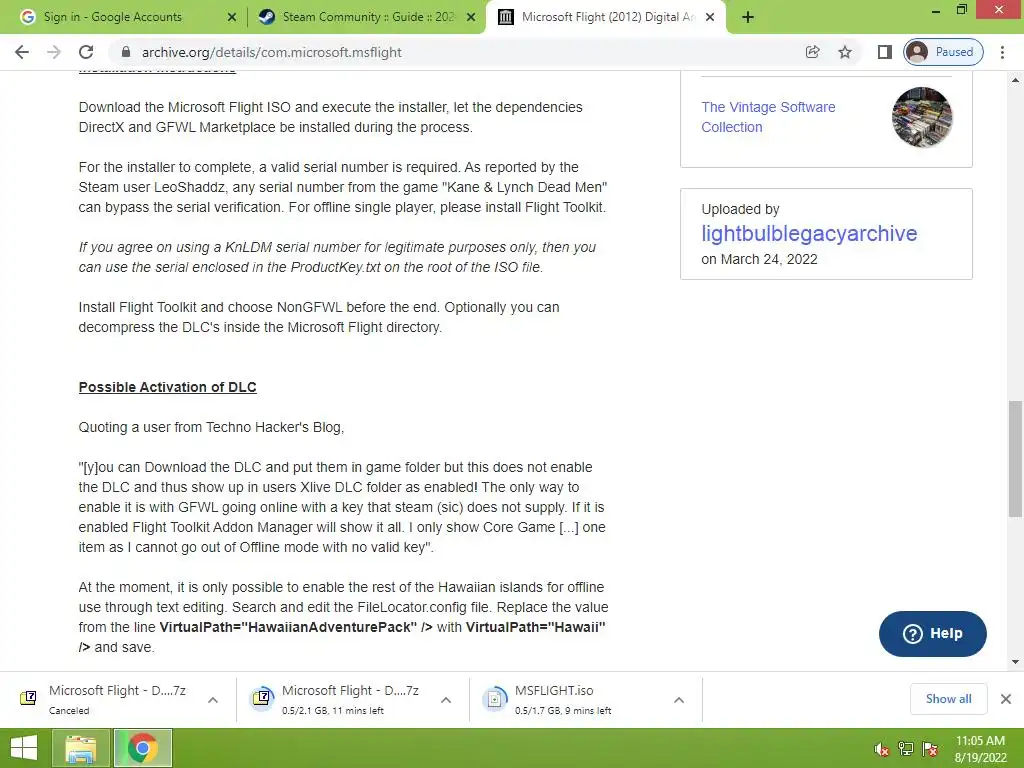The height and width of the screenshot is (768, 1024).
Task: Close the Microsoft Flight archive tab
Action: click(710, 18)
